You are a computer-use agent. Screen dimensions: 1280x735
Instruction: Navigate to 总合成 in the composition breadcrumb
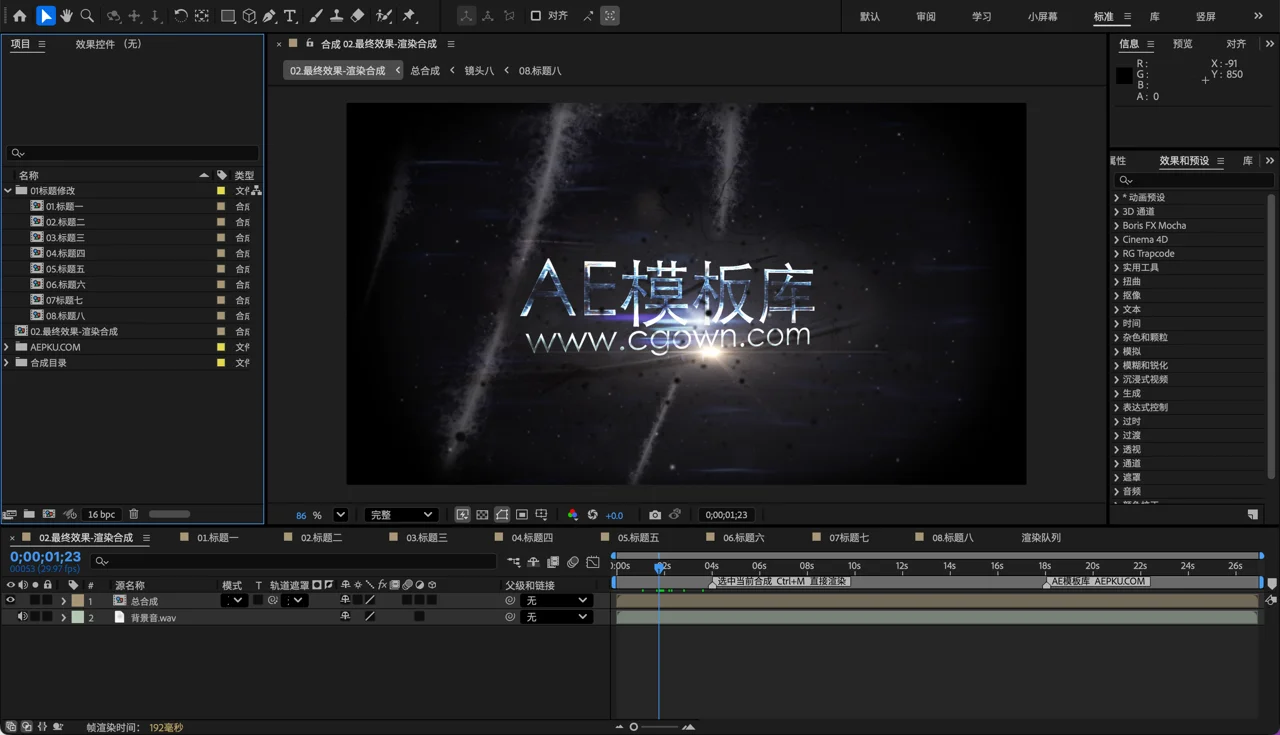(x=425, y=71)
